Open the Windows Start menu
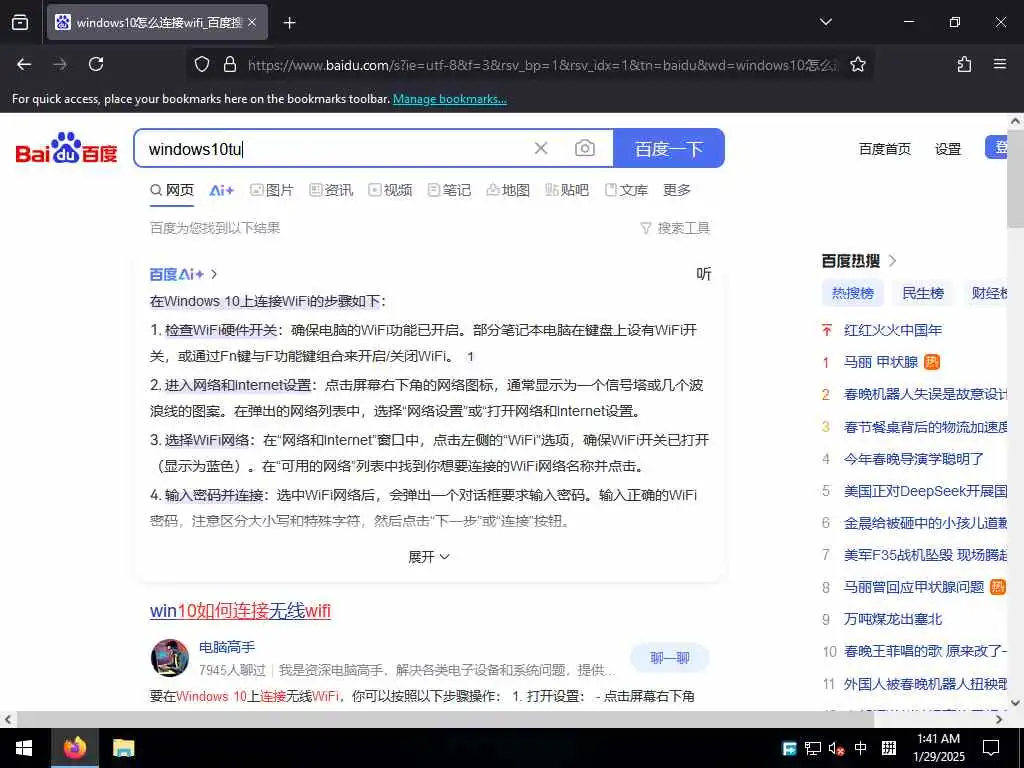1024x768 pixels. coord(24,748)
